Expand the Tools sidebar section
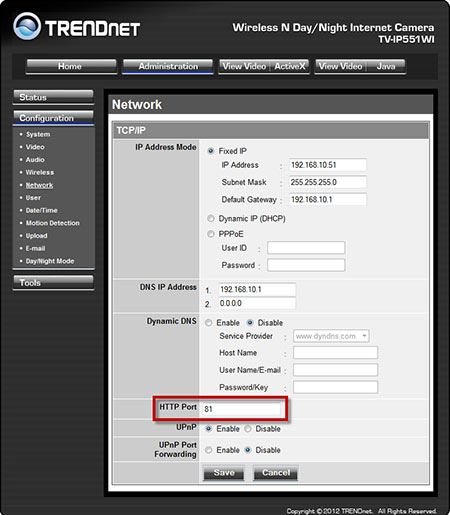 coord(53,283)
